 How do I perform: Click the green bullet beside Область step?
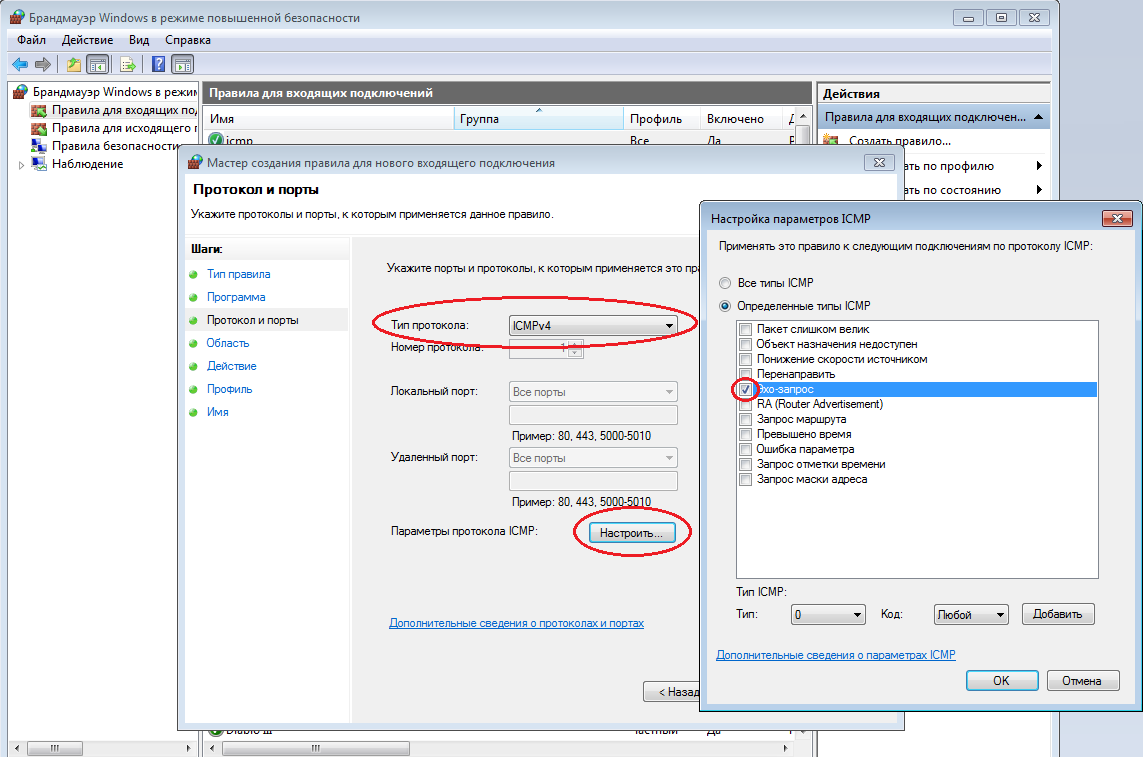(x=193, y=343)
